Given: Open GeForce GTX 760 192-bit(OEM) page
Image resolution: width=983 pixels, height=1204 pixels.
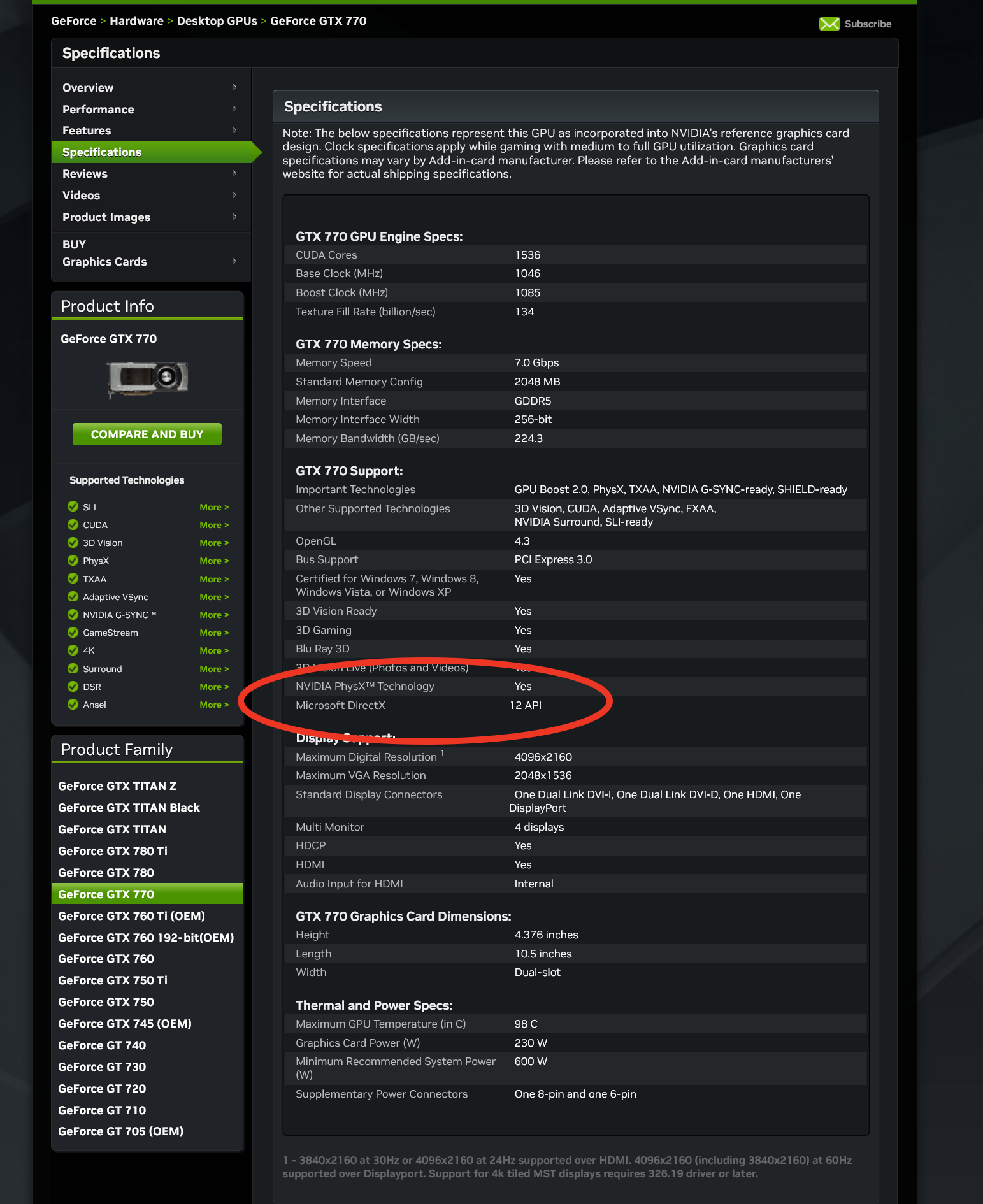Looking at the screenshot, I should 146,938.
